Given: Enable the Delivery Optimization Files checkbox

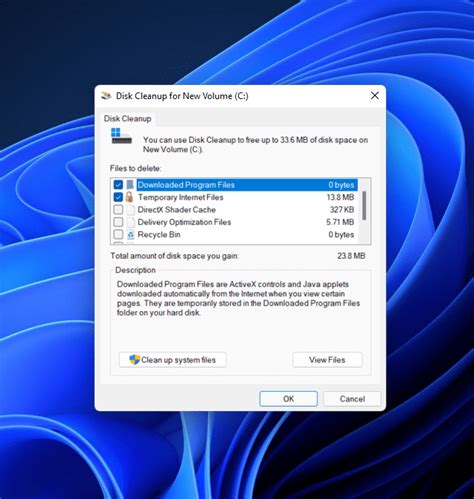Looking at the screenshot, I should (118, 222).
